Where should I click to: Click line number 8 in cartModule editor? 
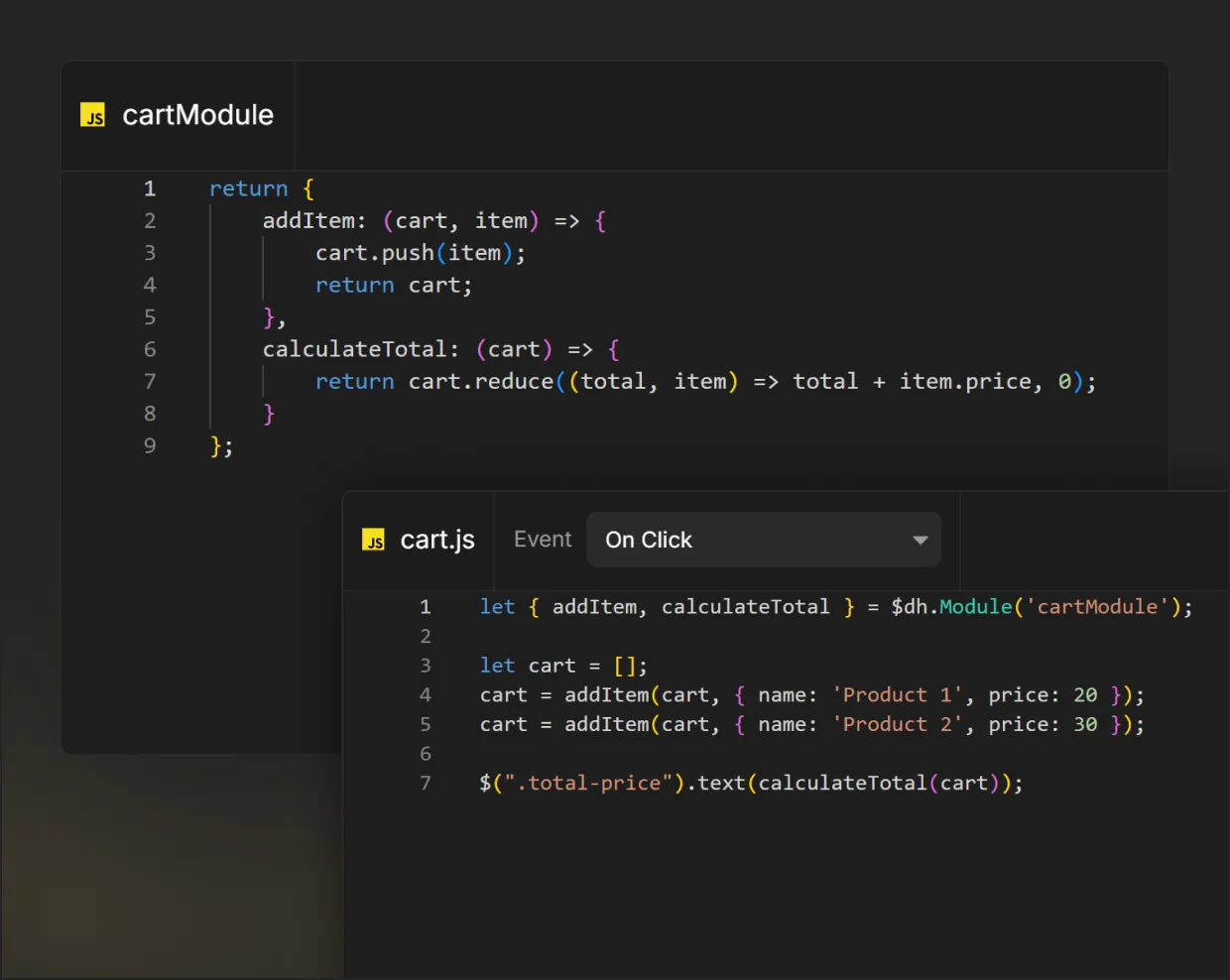point(150,414)
